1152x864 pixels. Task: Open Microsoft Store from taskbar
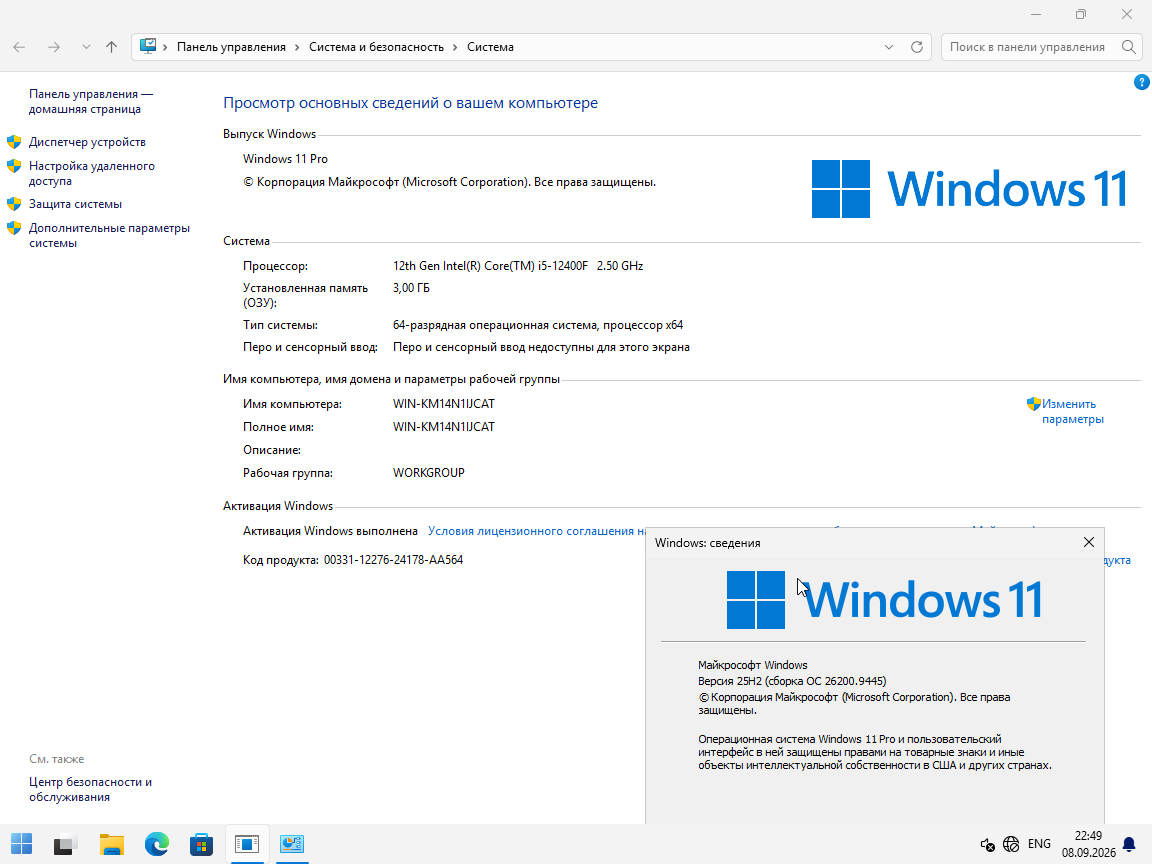click(201, 844)
